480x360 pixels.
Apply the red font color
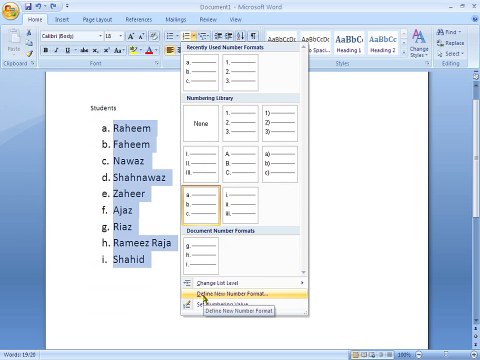(x=149, y=50)
